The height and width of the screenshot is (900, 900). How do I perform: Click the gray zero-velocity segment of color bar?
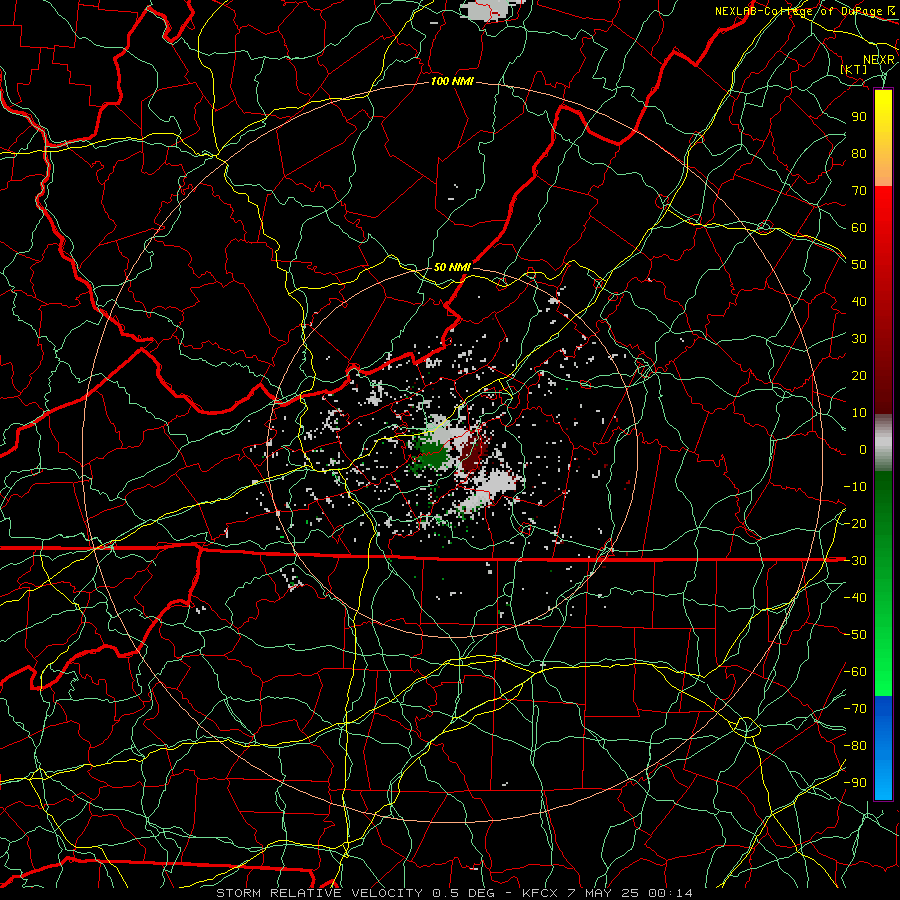click(x=883, y=443)
